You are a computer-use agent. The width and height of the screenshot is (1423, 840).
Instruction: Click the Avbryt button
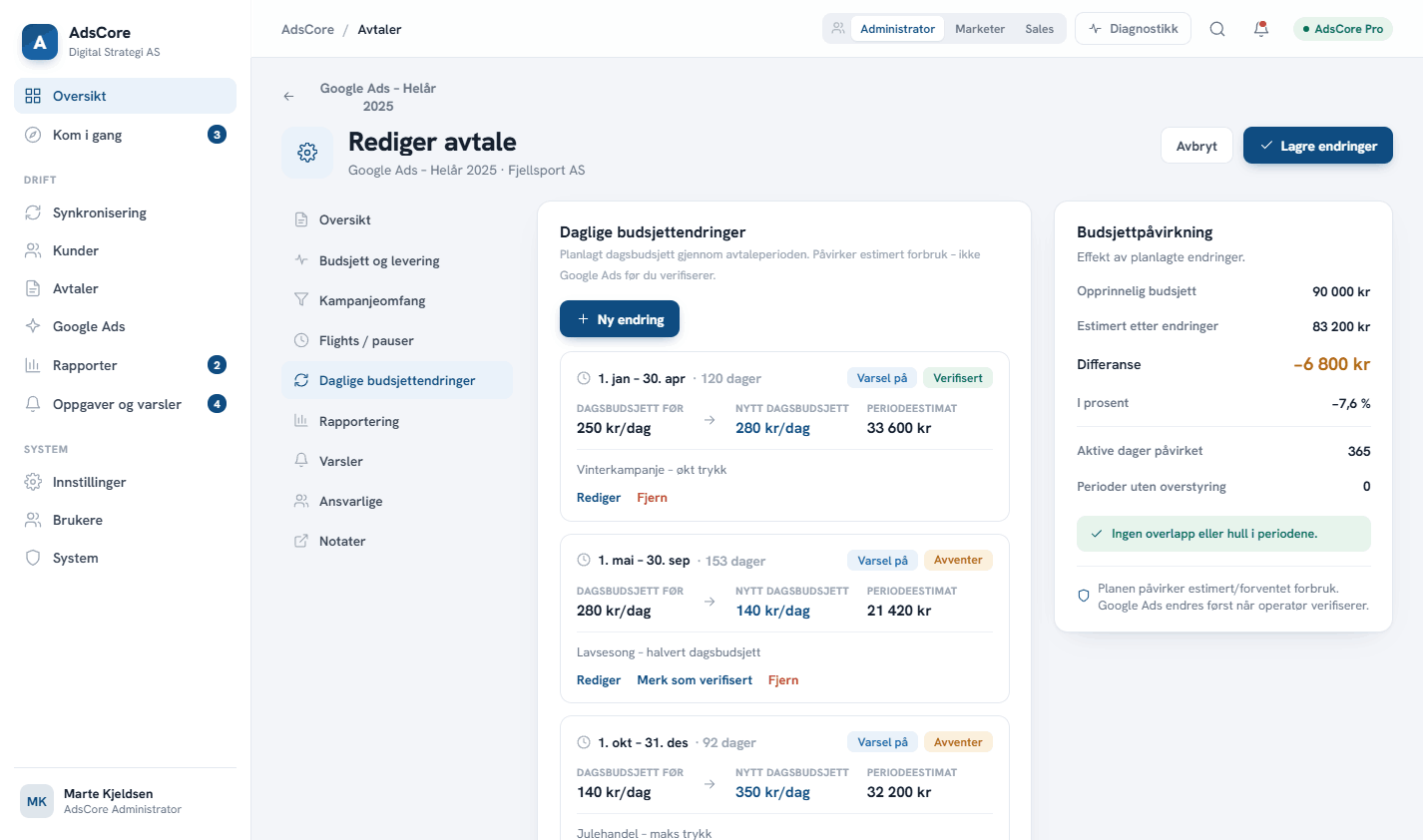click(1196, 146)
